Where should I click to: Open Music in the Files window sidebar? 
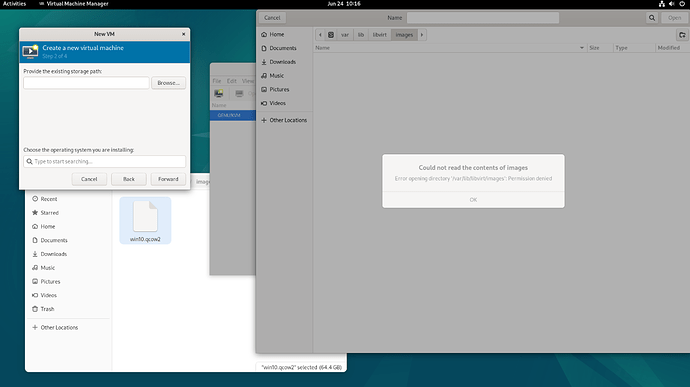67,268
